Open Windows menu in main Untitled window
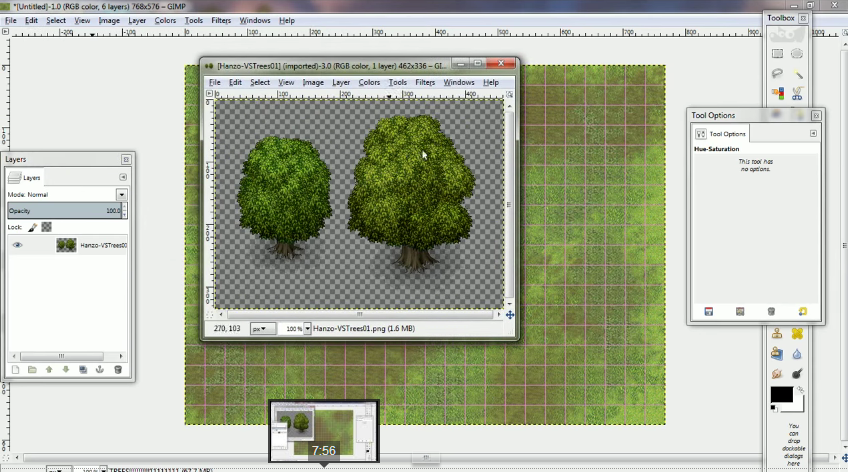This screenshot has width=848, height=472. pos(255,21)
